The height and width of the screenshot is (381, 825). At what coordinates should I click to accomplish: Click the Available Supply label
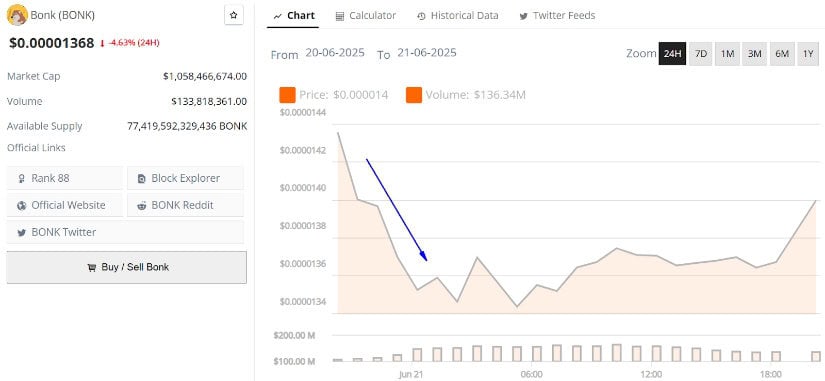click(45, 126)
